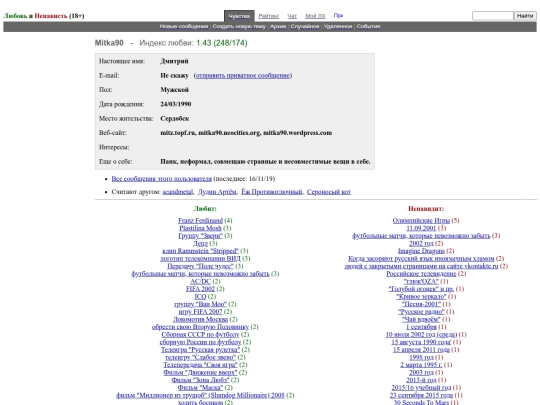Screen dimensions: 540x405
Task: Click the username heading Mitka90
Action: click(109, 43)
